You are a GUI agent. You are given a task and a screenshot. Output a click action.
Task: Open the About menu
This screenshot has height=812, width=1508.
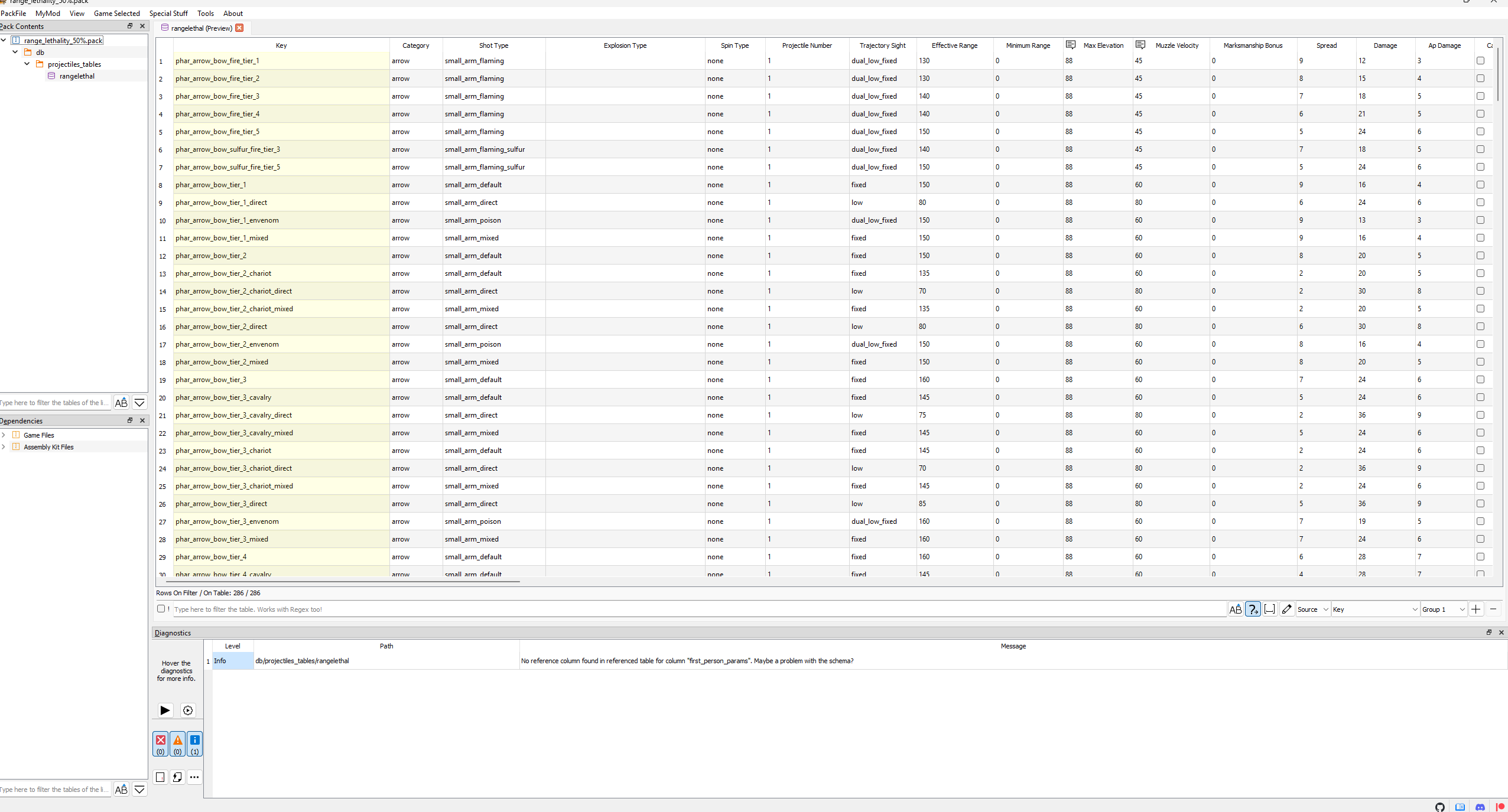pos(233,13)
